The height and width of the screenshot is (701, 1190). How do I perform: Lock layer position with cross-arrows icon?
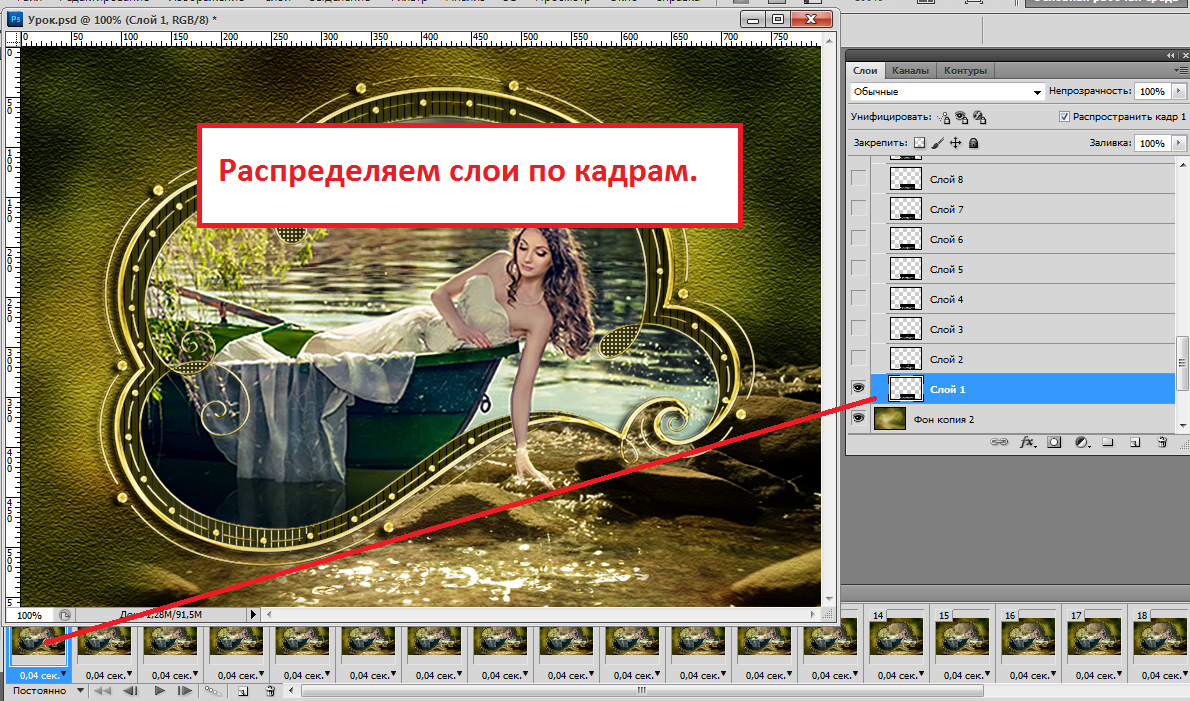955,143
